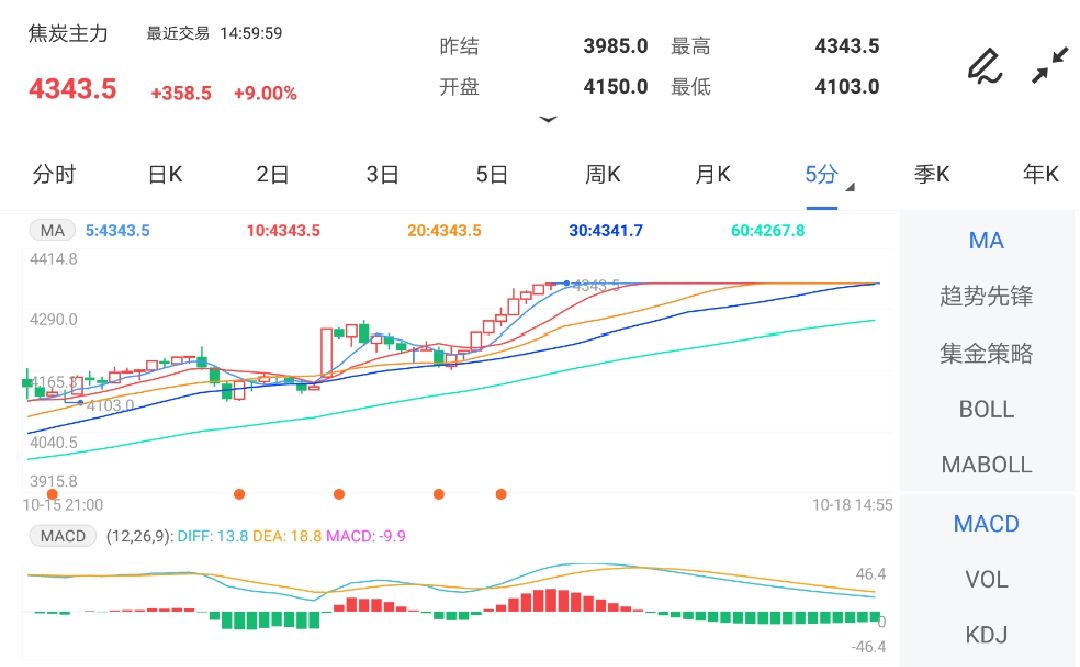This screenshot has width=1080, height=667.
Task: Click the MACD: -9.9 reading
Action: pos(366,535)
